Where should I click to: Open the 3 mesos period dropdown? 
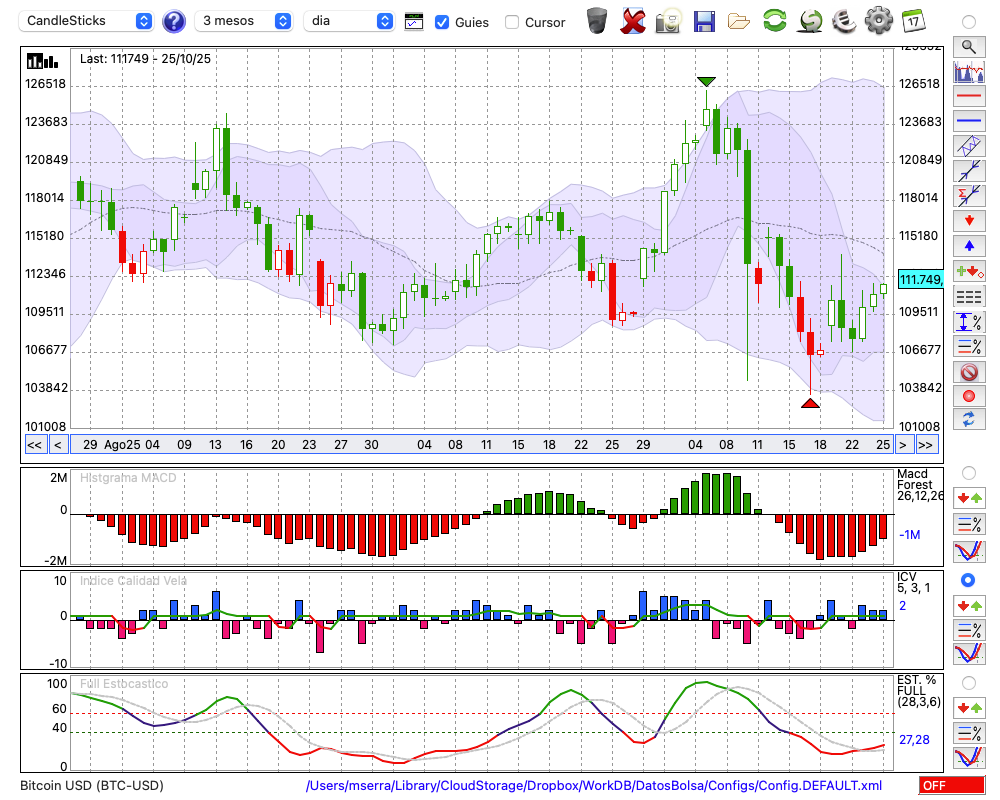(x=244, y=21)
